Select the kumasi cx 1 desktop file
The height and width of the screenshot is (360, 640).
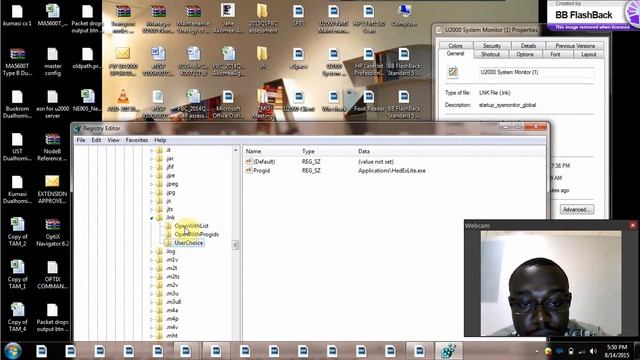pos(17,16)
